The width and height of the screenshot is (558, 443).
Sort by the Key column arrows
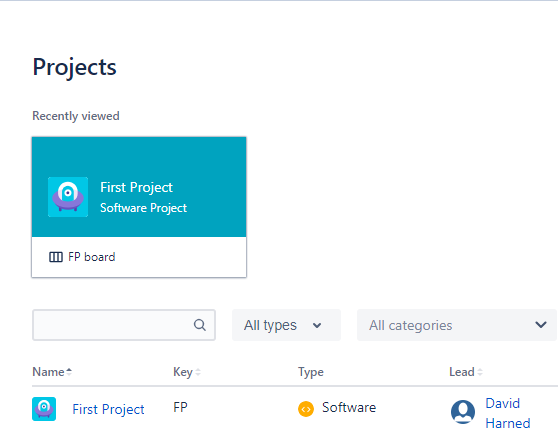(x=198, y=372)
